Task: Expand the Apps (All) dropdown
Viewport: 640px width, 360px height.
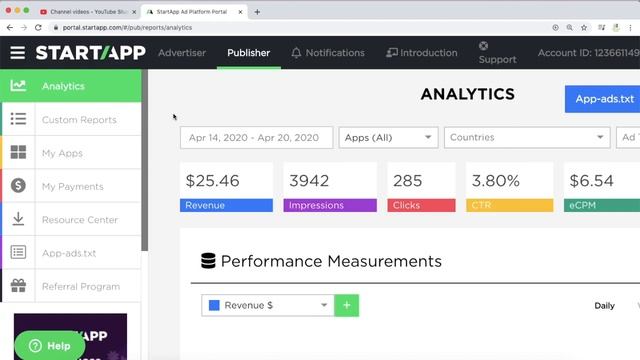Action: pyautogui.click(x=388, y=138)
